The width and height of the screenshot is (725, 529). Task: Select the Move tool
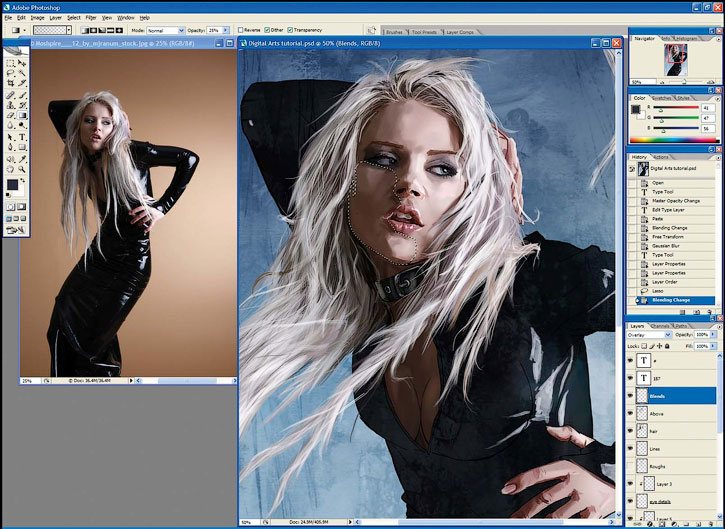point(22,63)
